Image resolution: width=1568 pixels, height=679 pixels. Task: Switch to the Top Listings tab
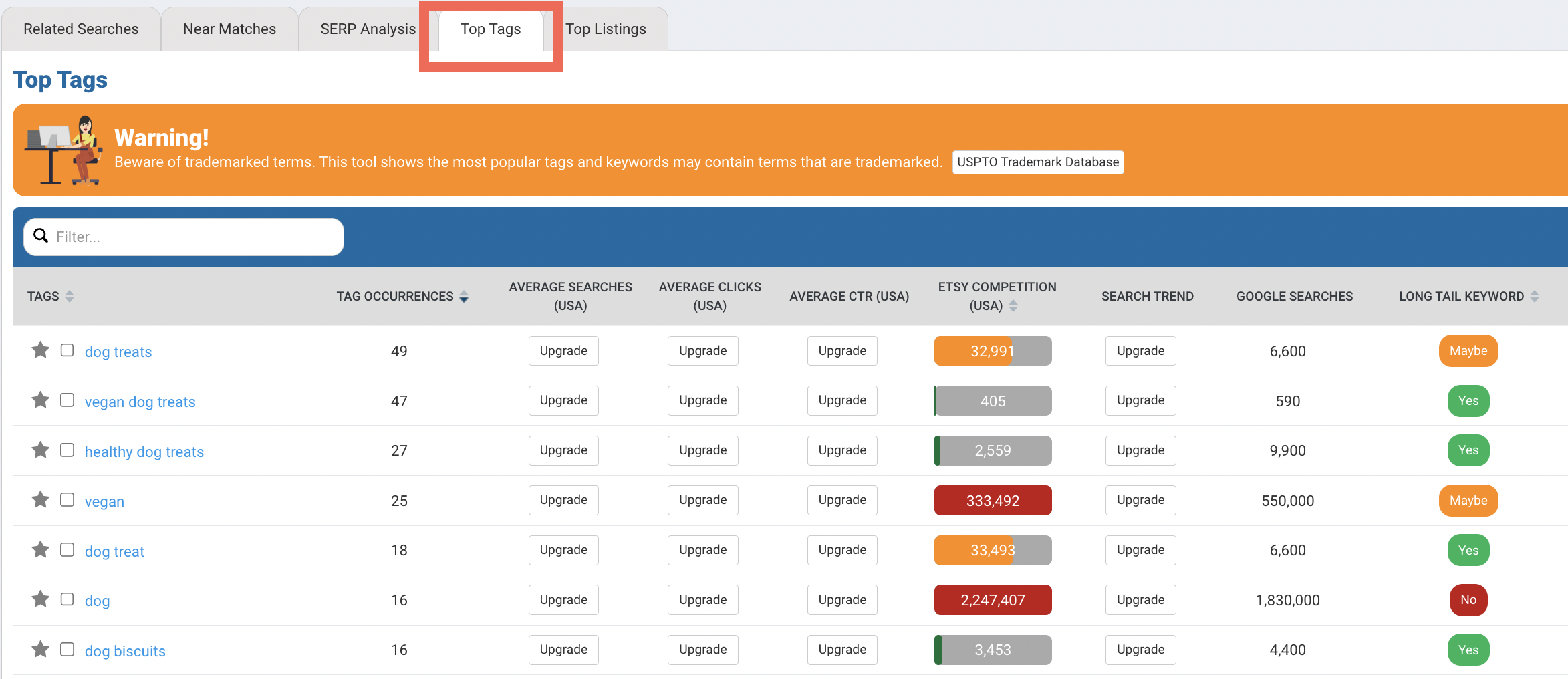tap(606, 29)
